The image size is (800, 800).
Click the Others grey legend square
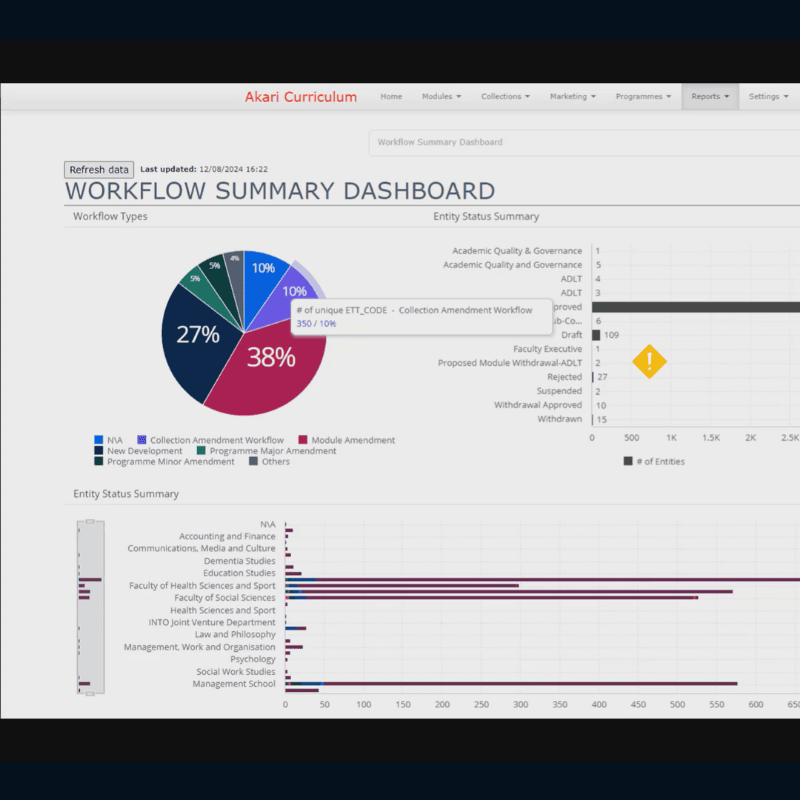(253, 462)
